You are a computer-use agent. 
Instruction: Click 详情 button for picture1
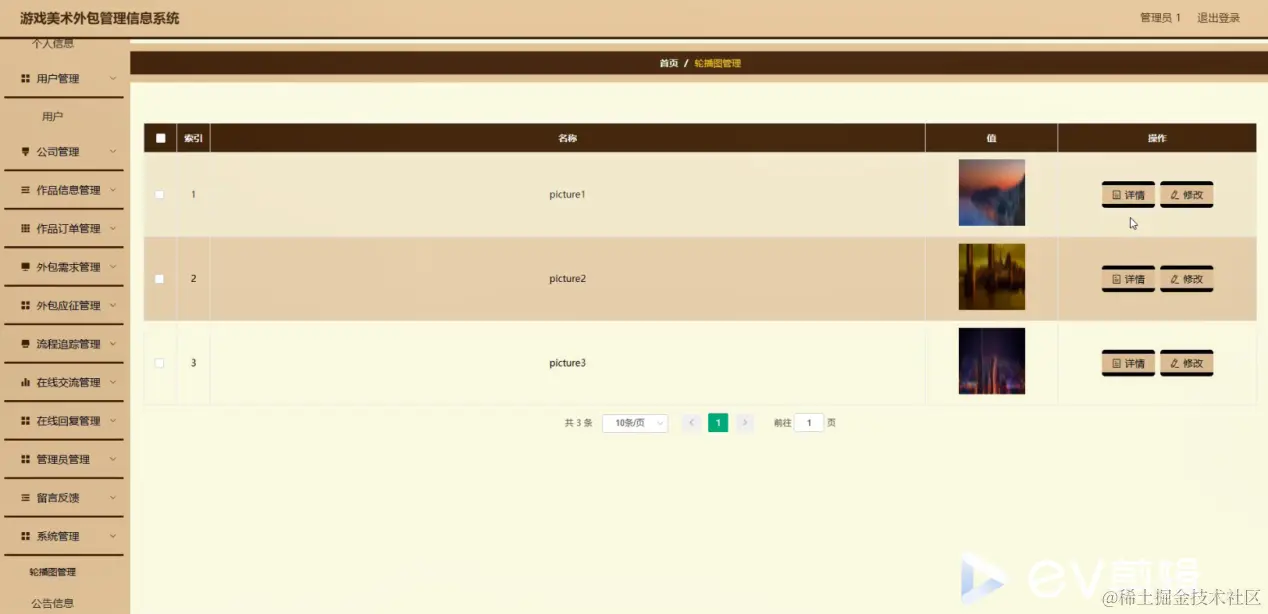pyautogui.click(x=1128, y=195)
